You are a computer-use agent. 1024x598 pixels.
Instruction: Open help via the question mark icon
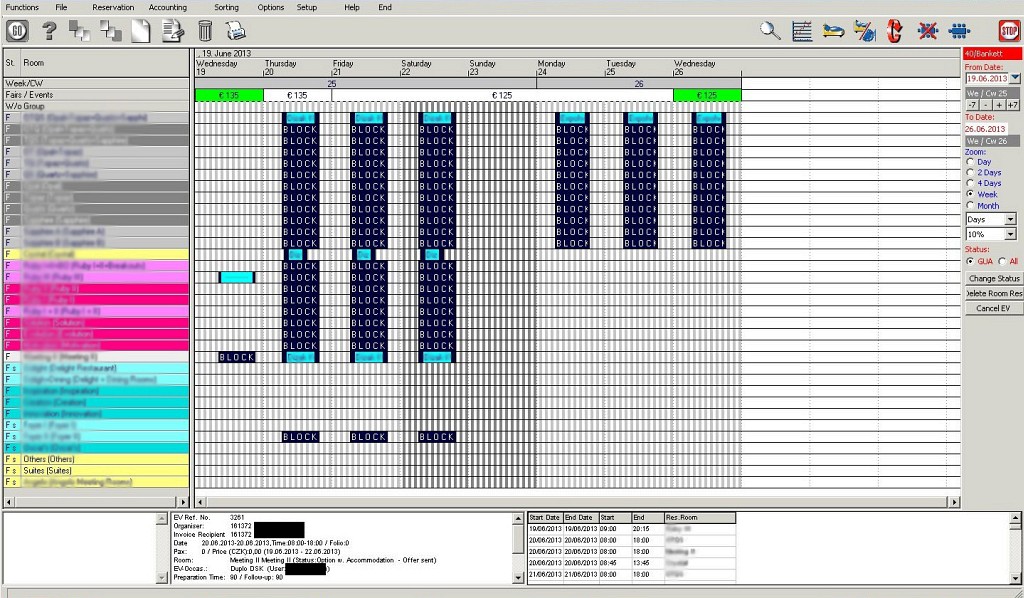click(x=49, y=31)
